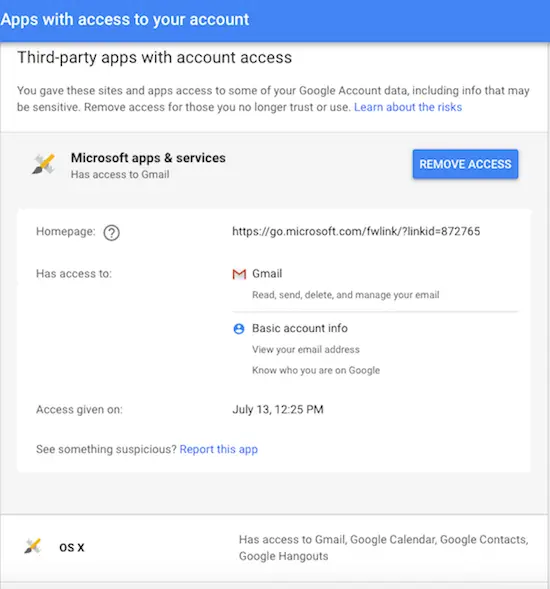Viewport: 550px width, 589px height.
Task: Click the Microsoft apps & services app icon
Action: coord(44,165)
